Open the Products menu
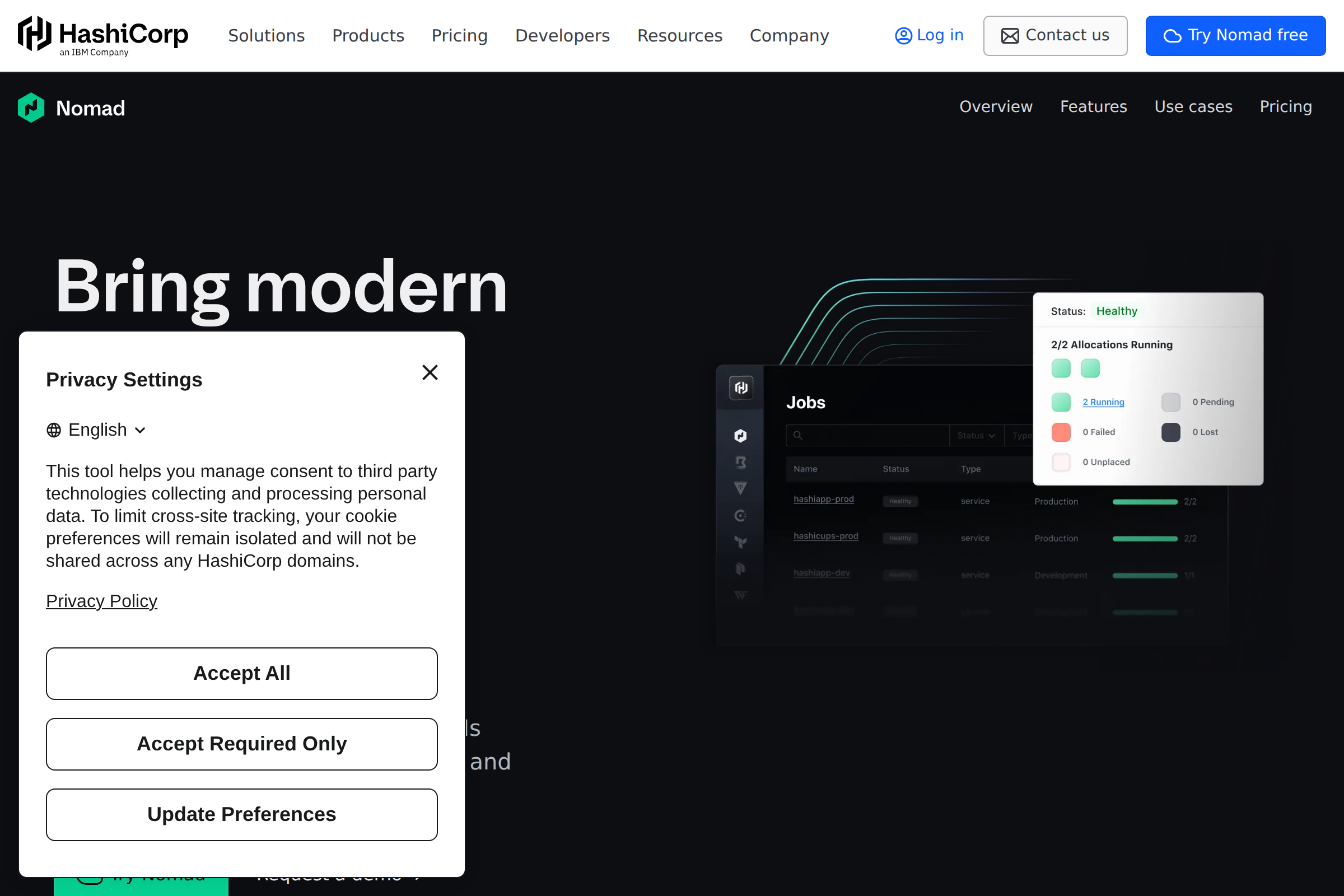 click(x=368, y=35)
